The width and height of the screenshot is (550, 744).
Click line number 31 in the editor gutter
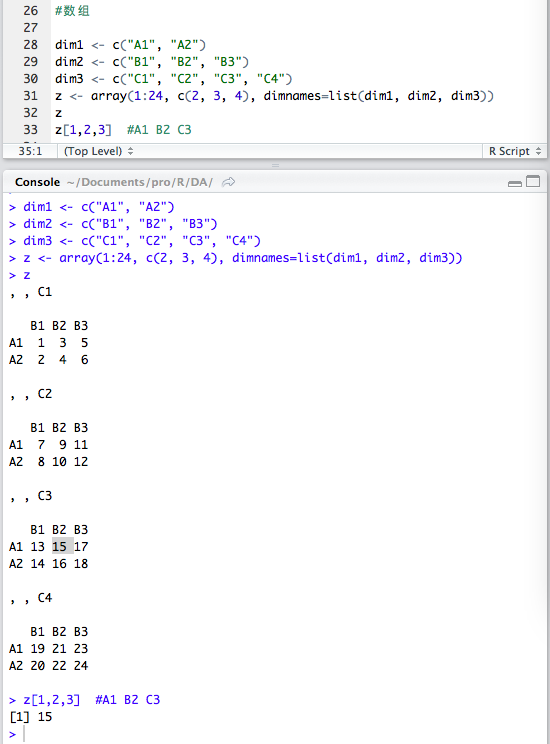pos(30,96)
